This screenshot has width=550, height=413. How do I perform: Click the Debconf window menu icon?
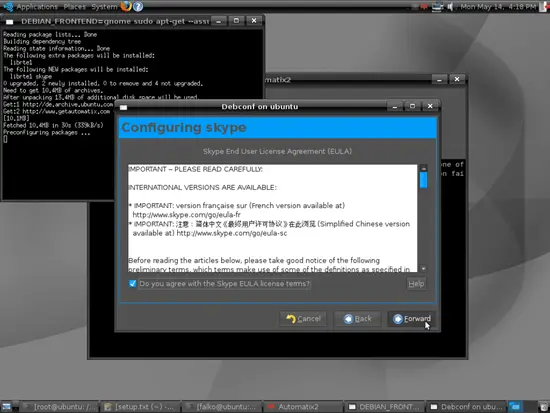[x=123, y=107]
